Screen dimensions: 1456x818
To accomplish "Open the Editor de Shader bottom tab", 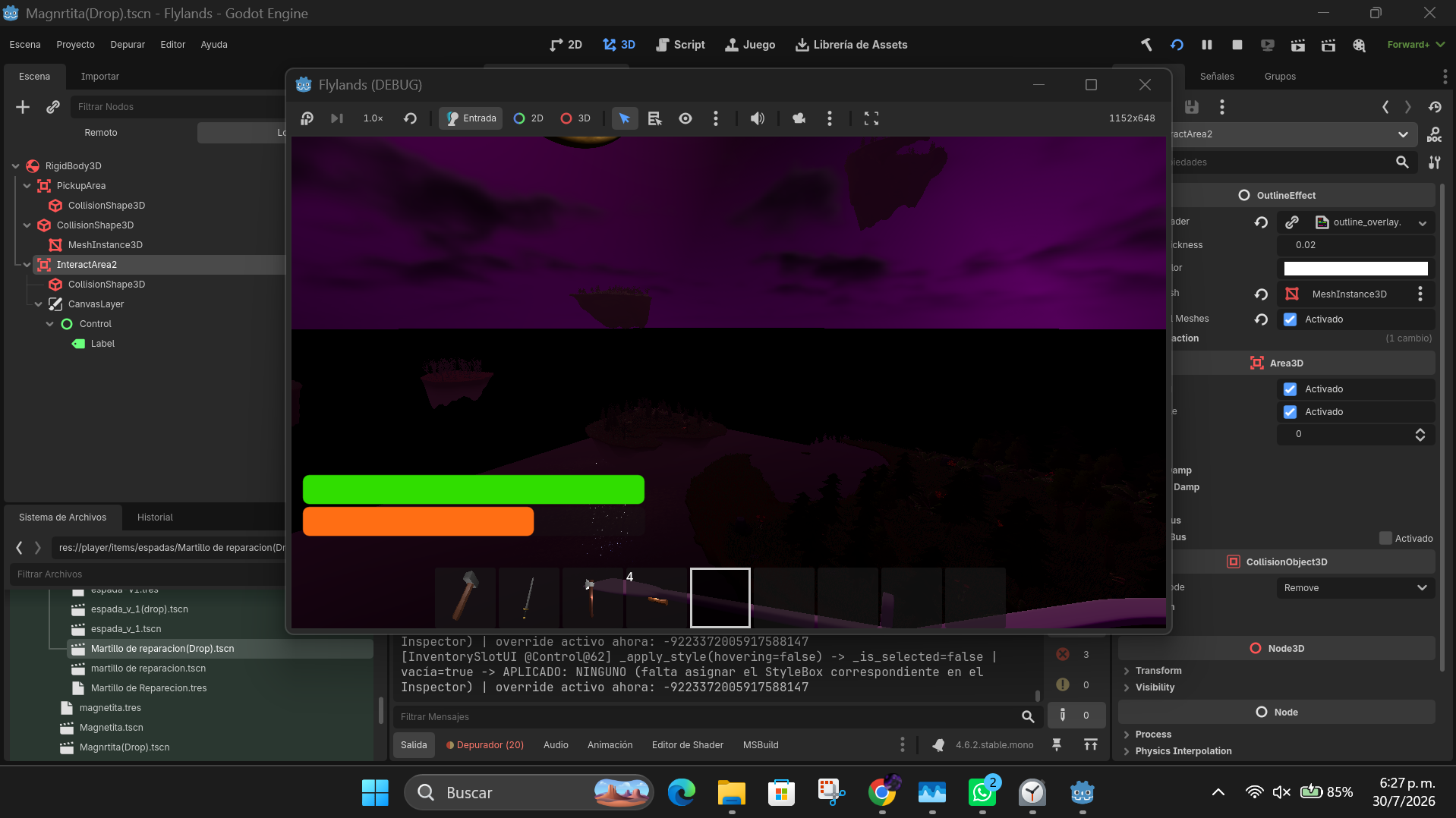I will [688, 745].
